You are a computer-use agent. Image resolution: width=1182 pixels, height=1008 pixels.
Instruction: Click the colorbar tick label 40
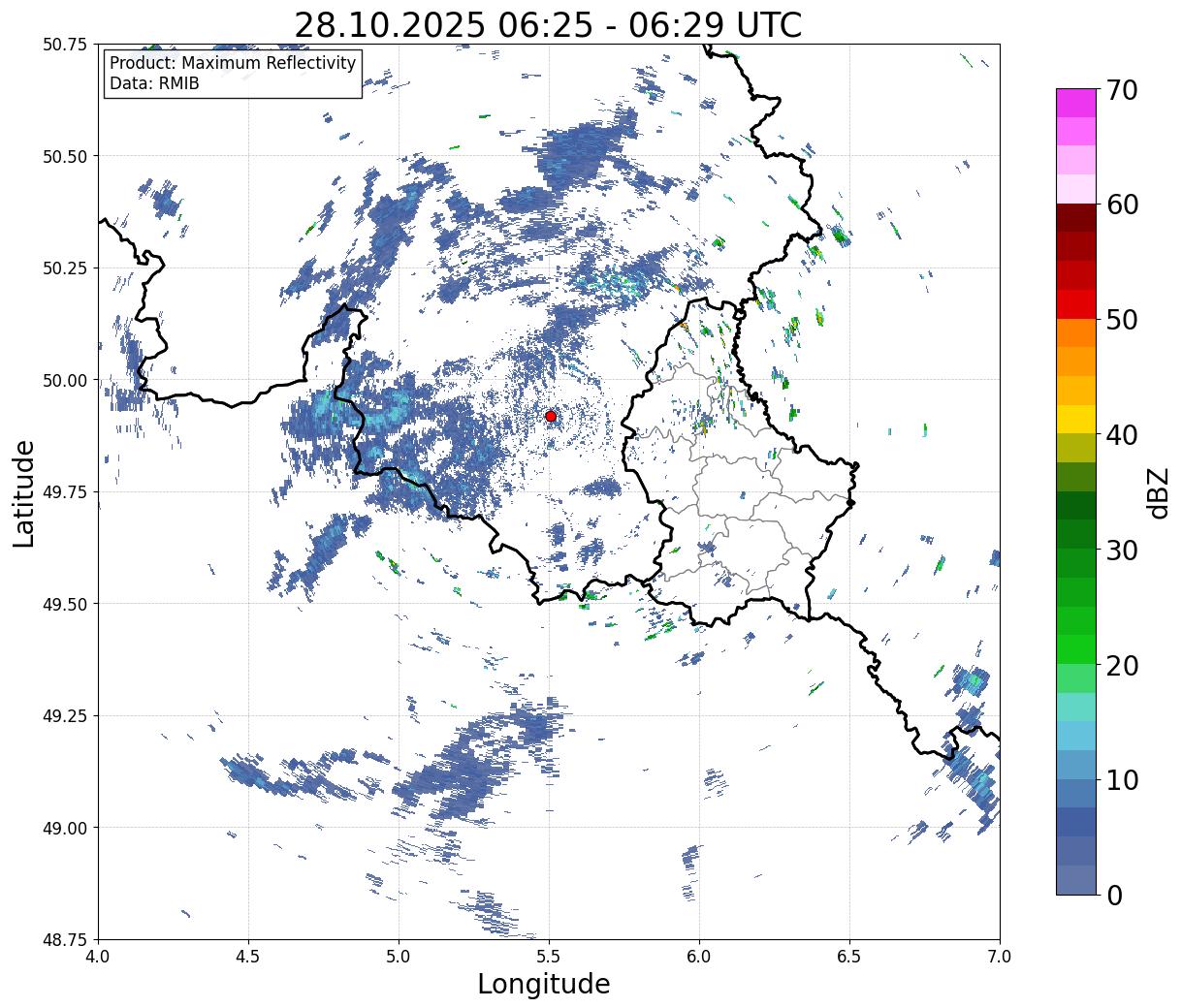pyautogui.click(x=1121, y=434)
